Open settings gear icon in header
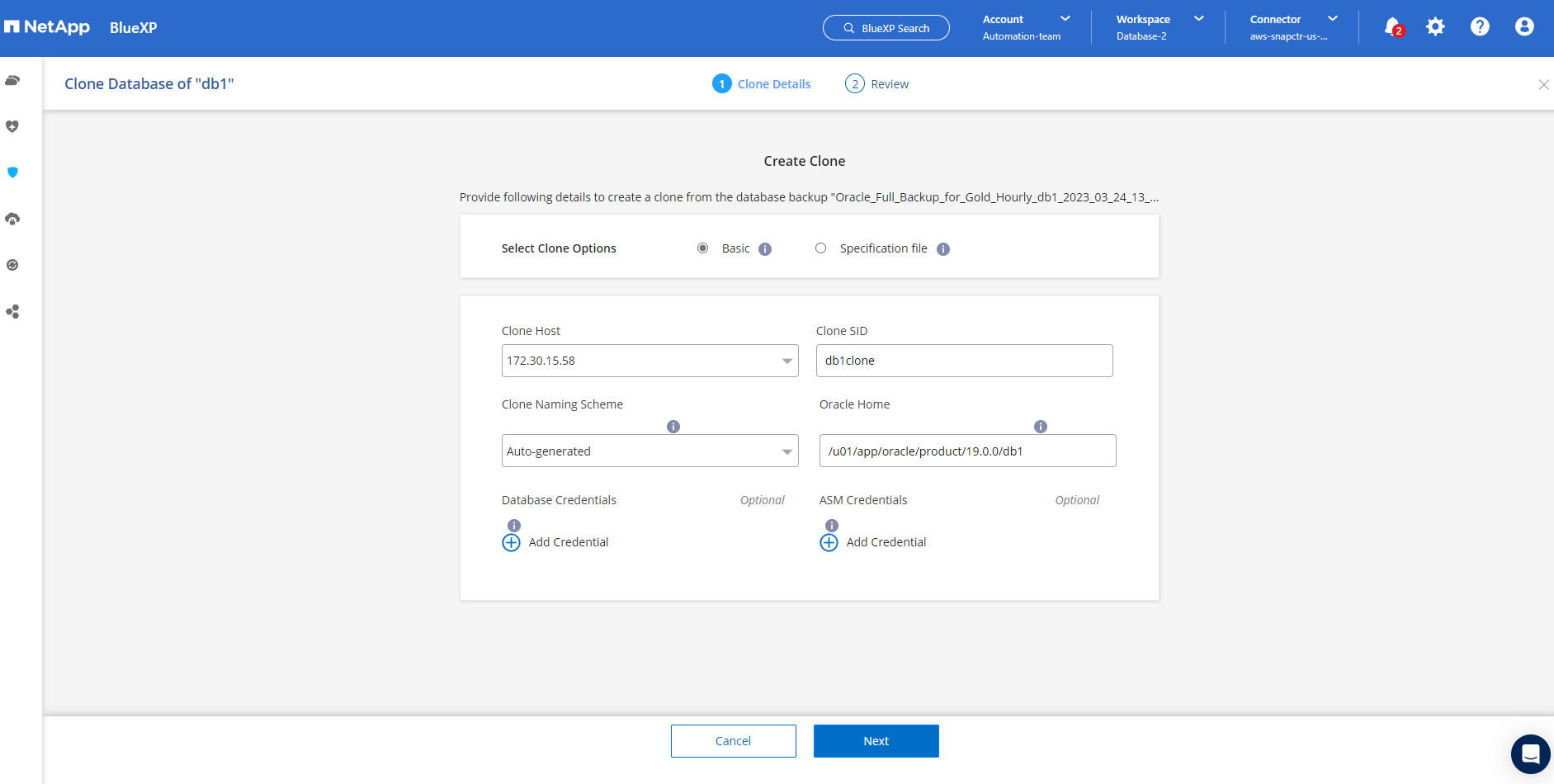This screenshot has width=1554, height=784. 1436,27
